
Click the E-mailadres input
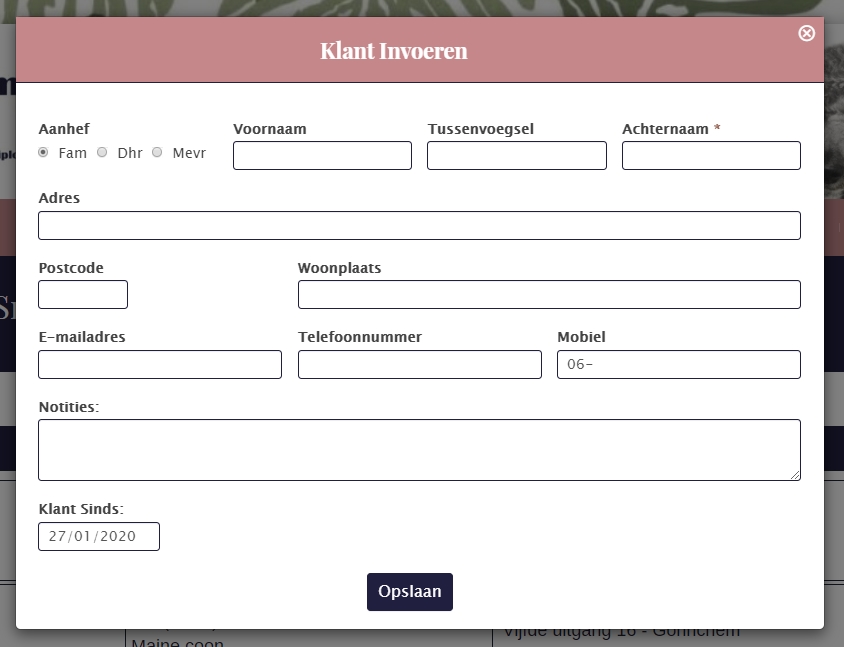click(x=160, y=365)
